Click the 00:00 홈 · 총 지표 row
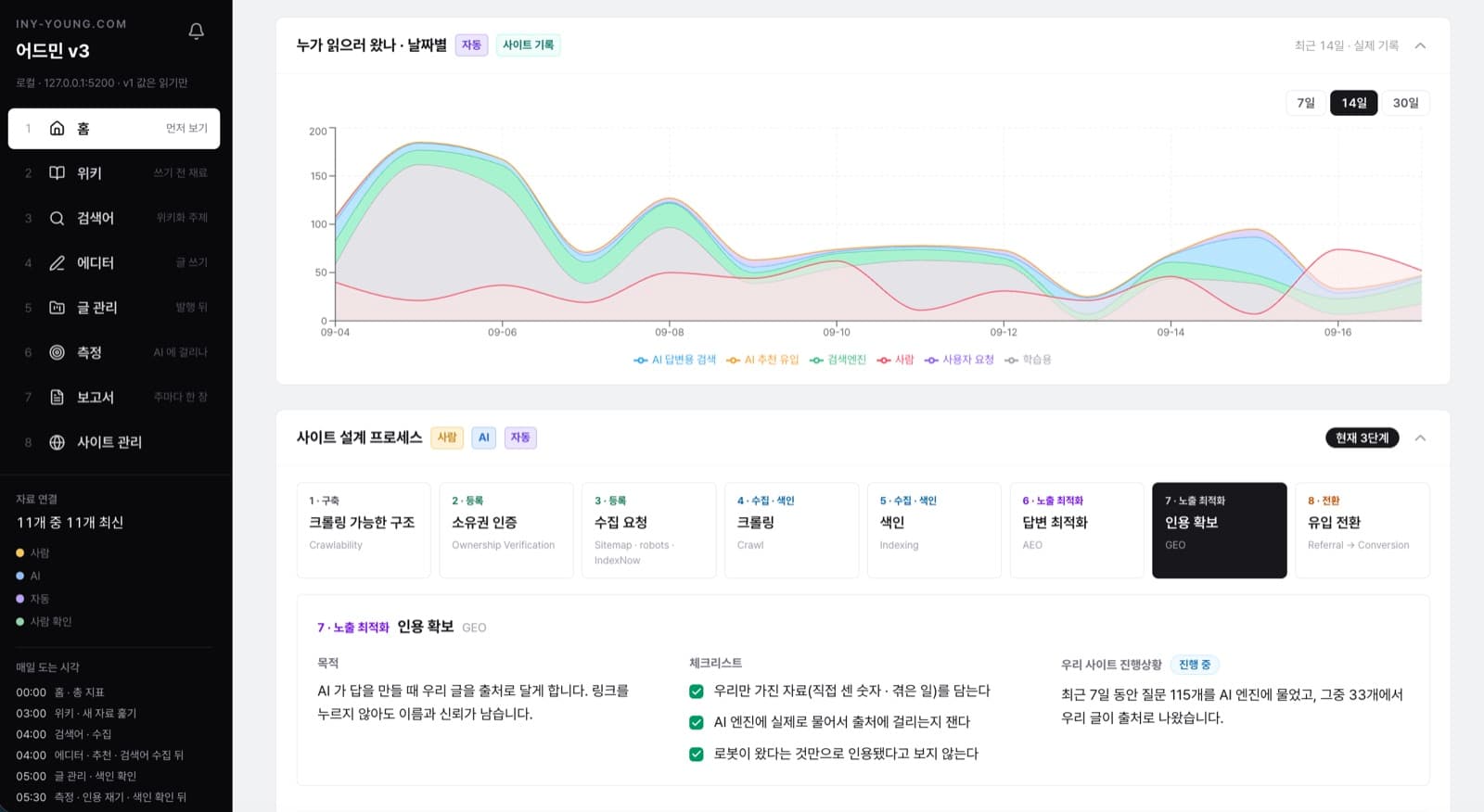The height and width of the screenshot is (812, 1484). coord(60,692)
